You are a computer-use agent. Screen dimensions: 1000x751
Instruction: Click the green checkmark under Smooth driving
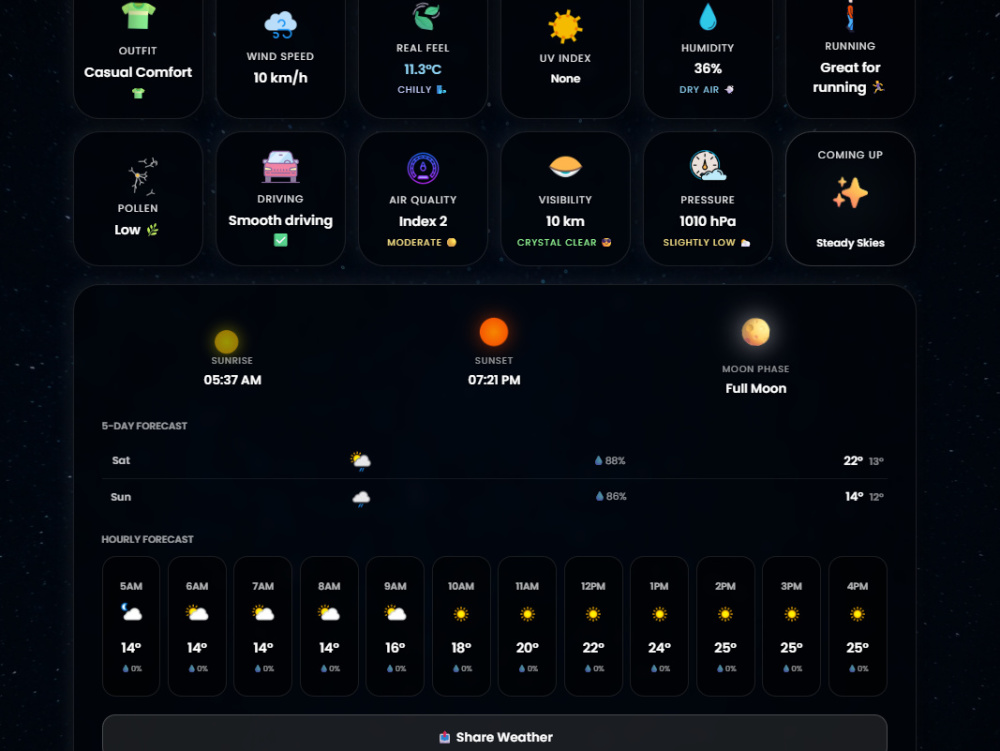(281, 240)
